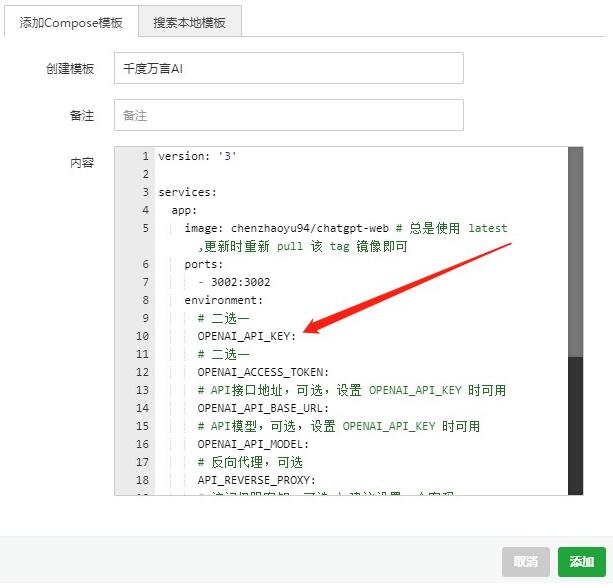Click the # API模型 comment line

click(x=339, y=426)
